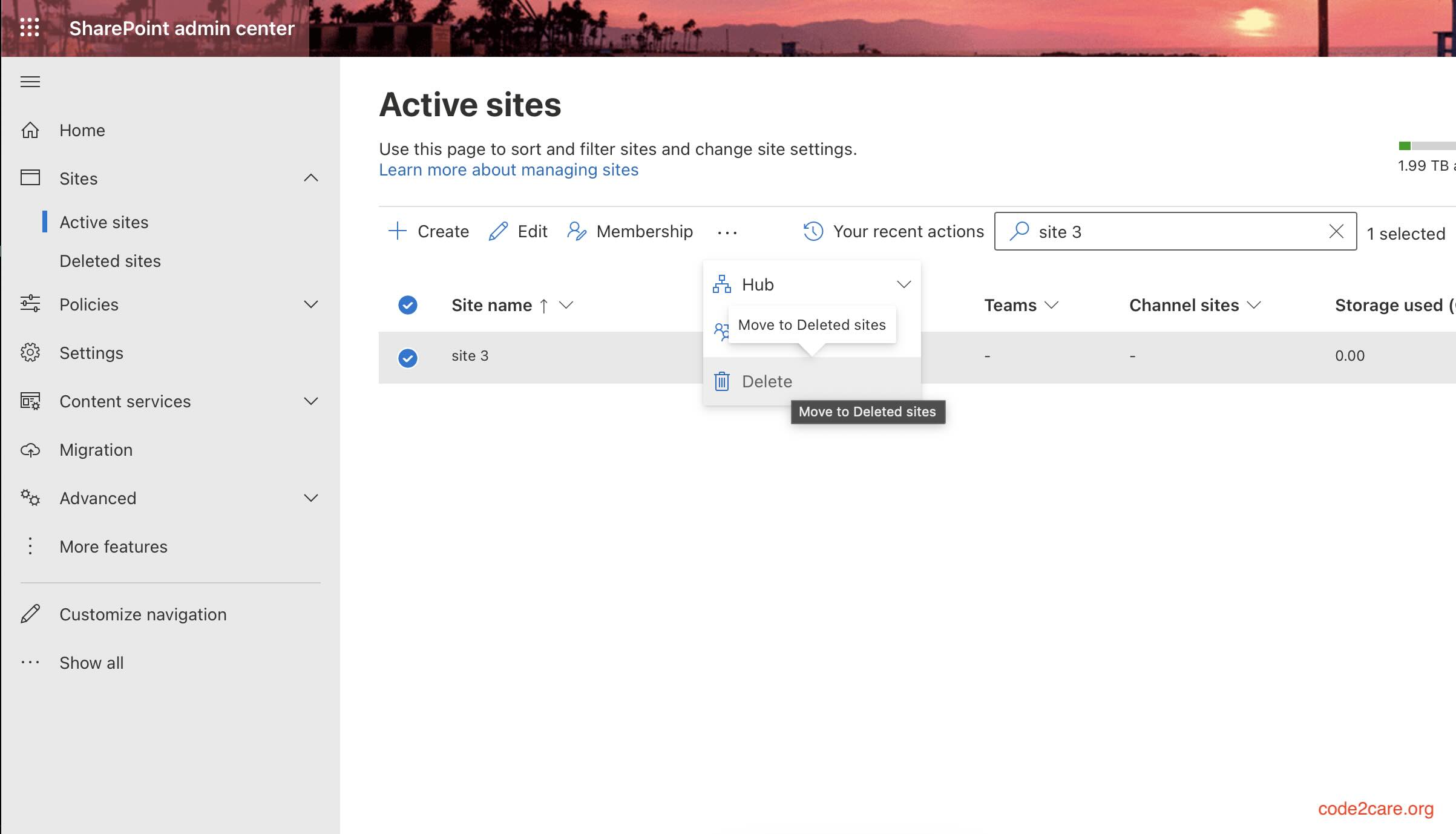Expand the Hub dropdown in context menu

(x=904, y=284)
